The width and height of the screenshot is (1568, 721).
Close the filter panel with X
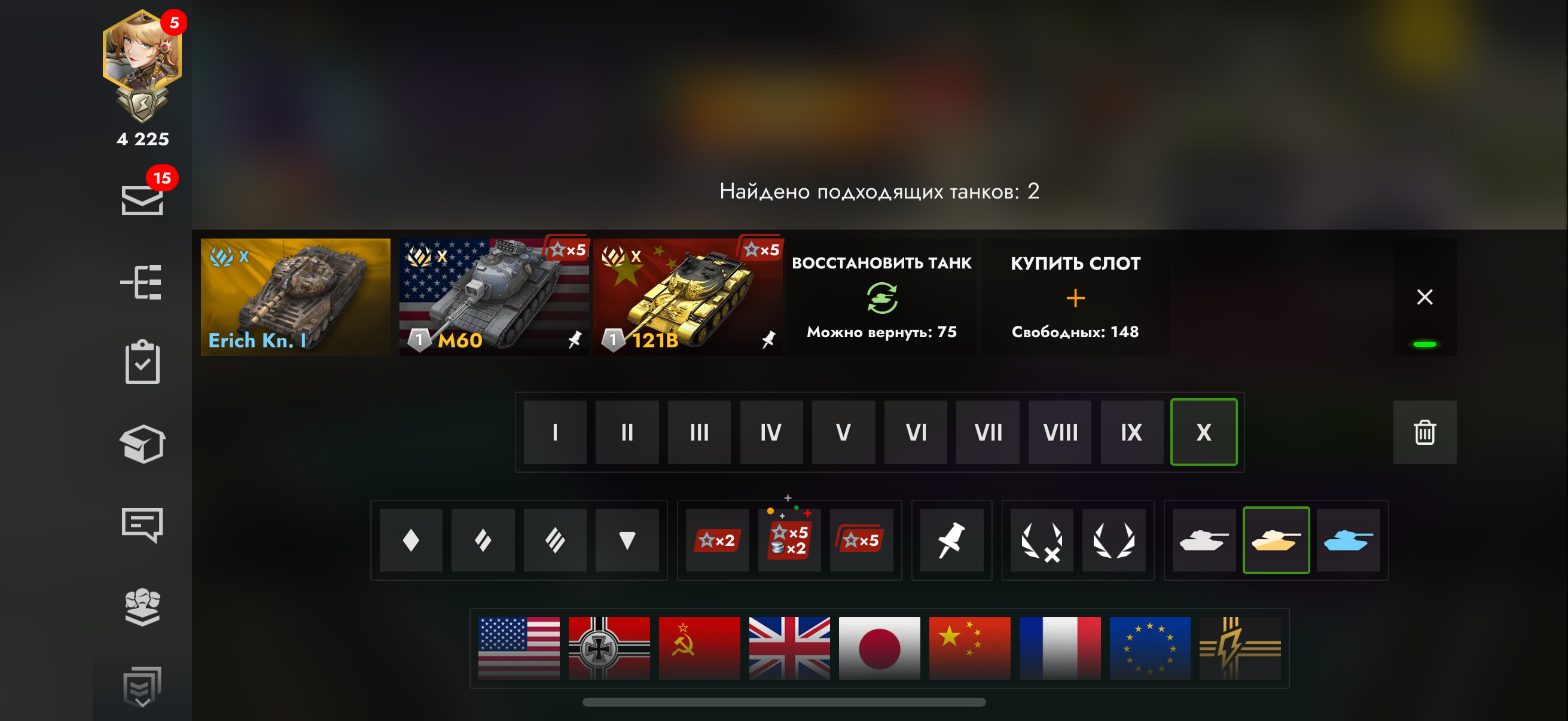pos(1424,297)
